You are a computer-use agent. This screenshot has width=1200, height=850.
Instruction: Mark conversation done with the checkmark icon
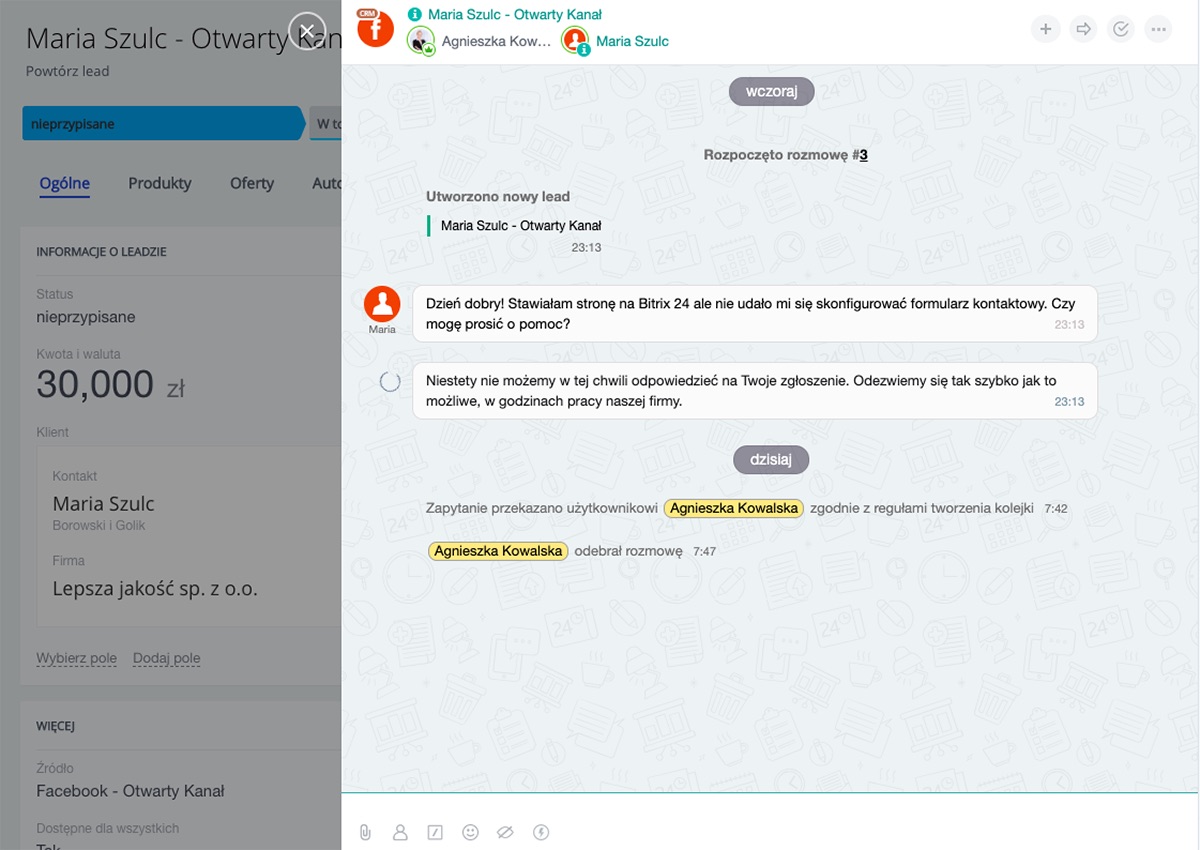[x=1120, y=29]
